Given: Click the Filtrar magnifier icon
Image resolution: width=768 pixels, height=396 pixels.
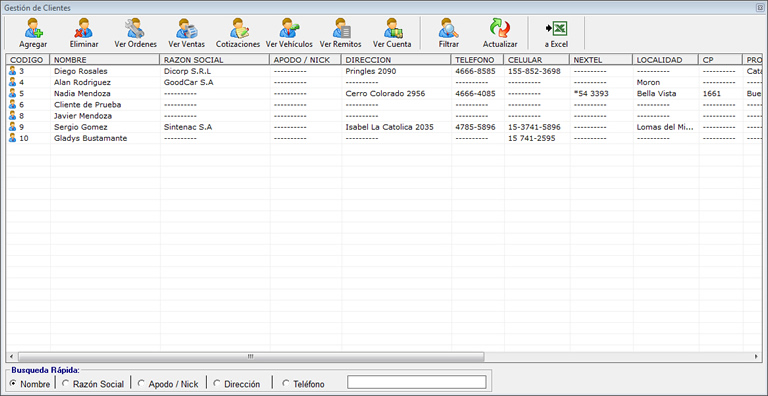Looking at the screenshot, I should [x=449, y=28].
